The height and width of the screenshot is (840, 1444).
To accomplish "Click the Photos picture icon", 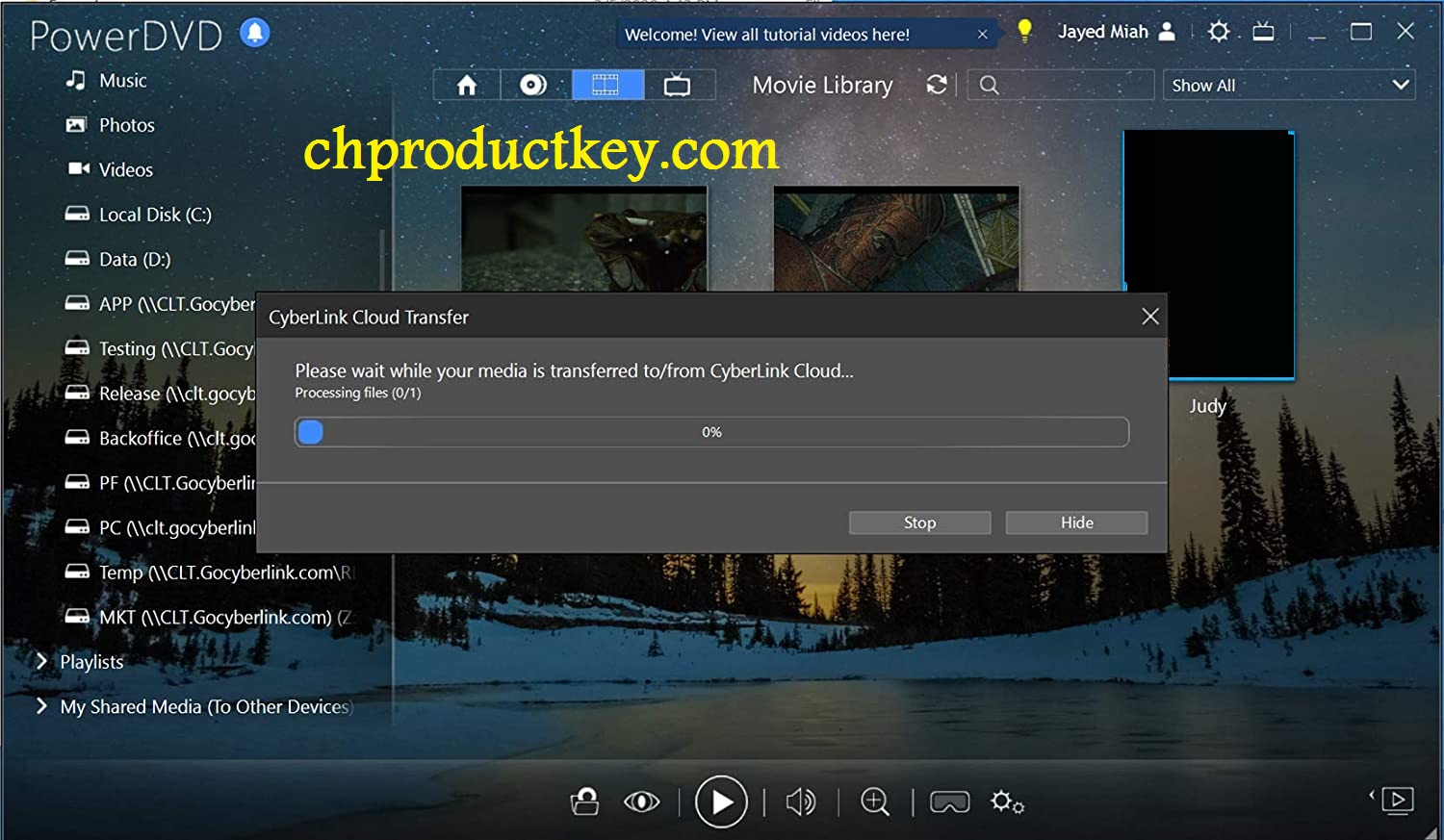I will 76,124.
